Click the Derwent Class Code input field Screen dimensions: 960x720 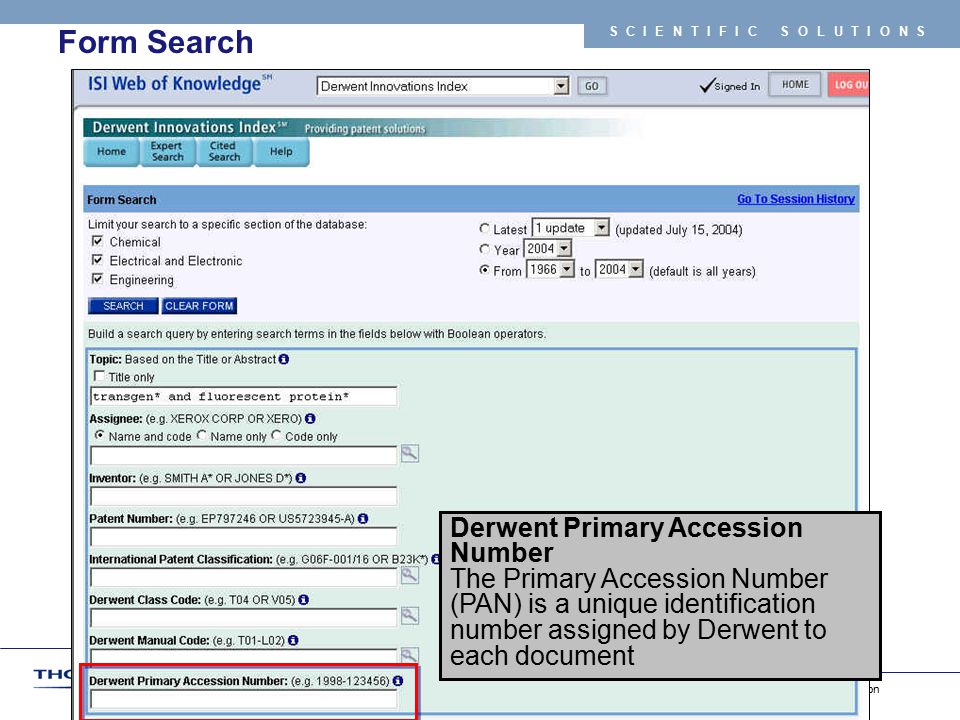[244, 617]
